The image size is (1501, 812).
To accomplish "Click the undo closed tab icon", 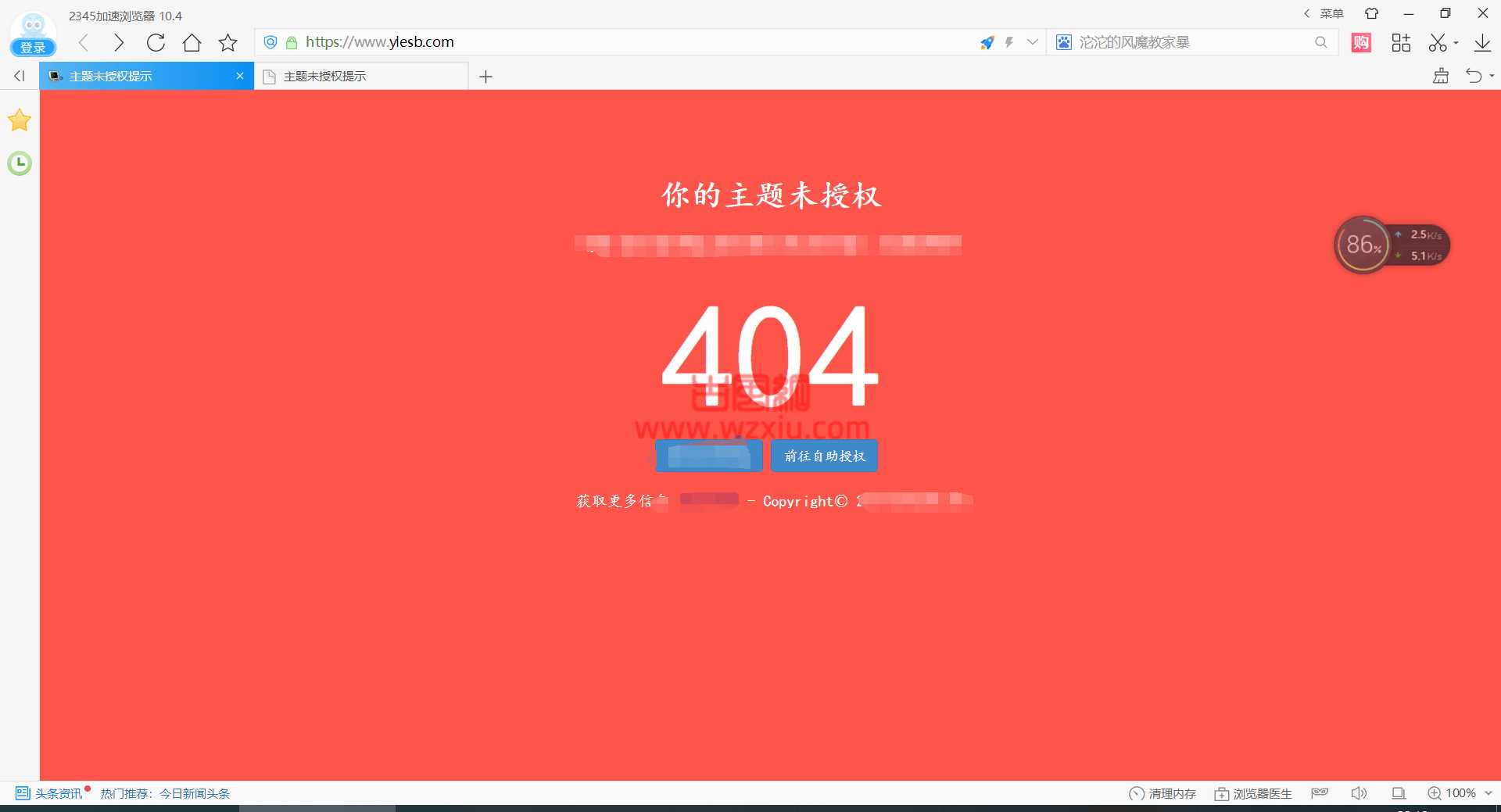I will pos(1474,76).
